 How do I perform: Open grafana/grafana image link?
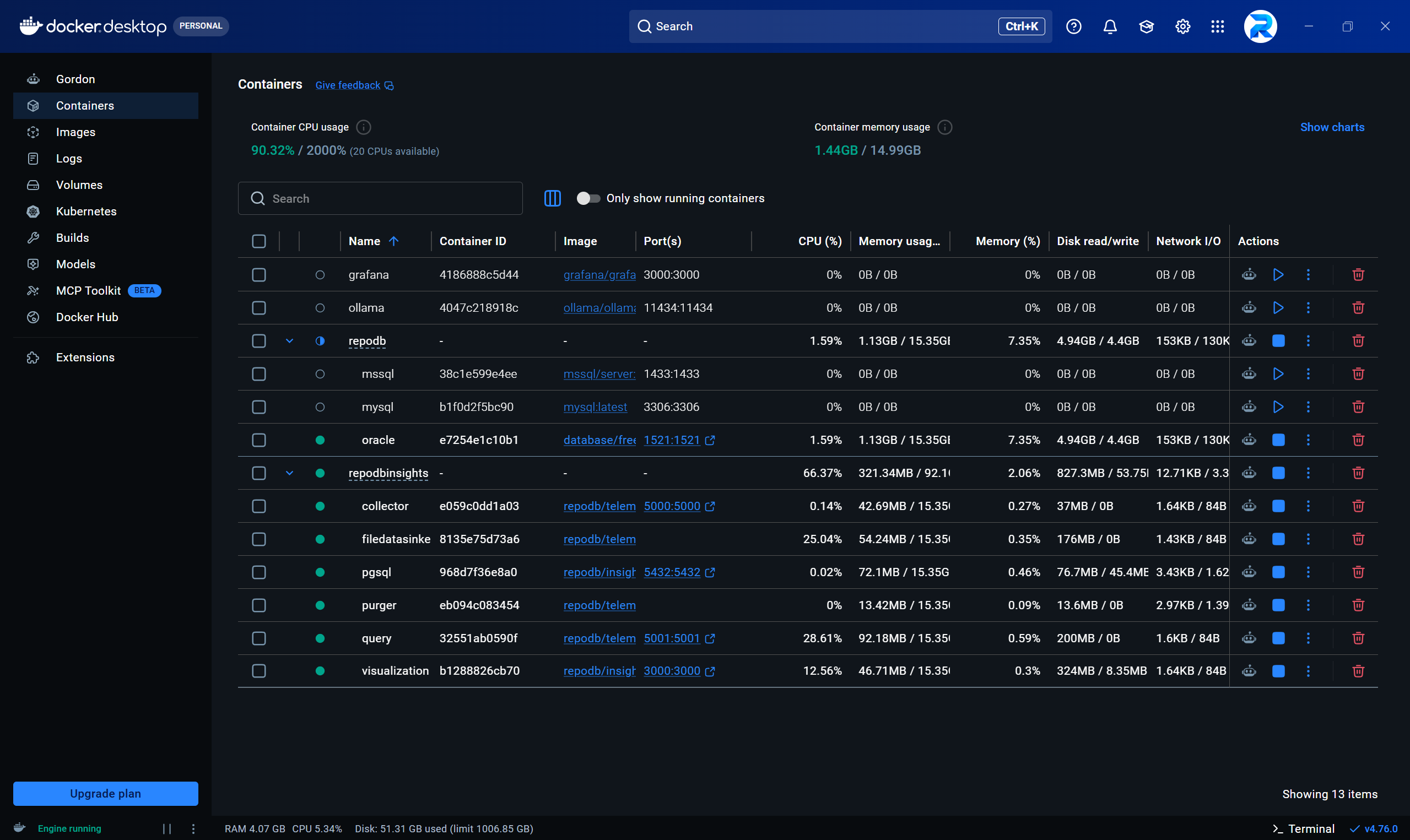[599, 274]
